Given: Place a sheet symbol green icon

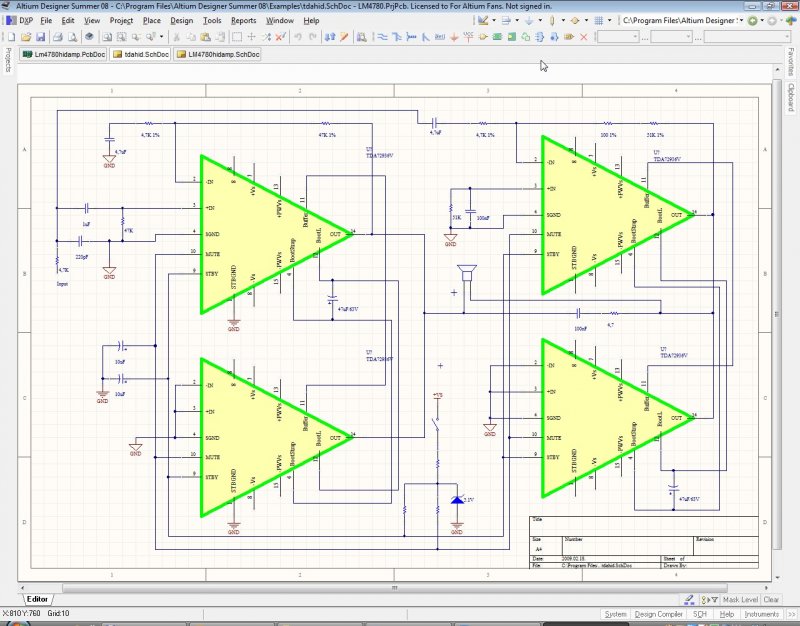Looking at the screenshot, I should pos(497,37).
